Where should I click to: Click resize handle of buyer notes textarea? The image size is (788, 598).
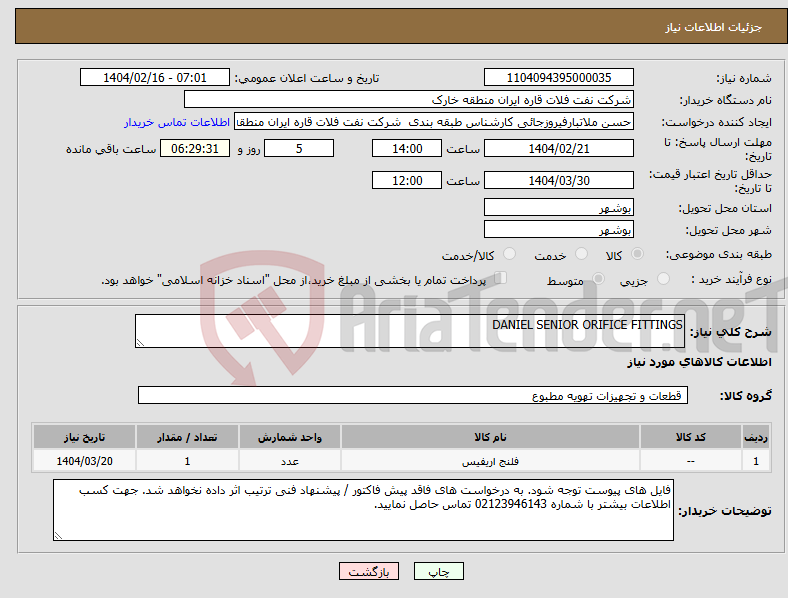(x=58, y=536)
